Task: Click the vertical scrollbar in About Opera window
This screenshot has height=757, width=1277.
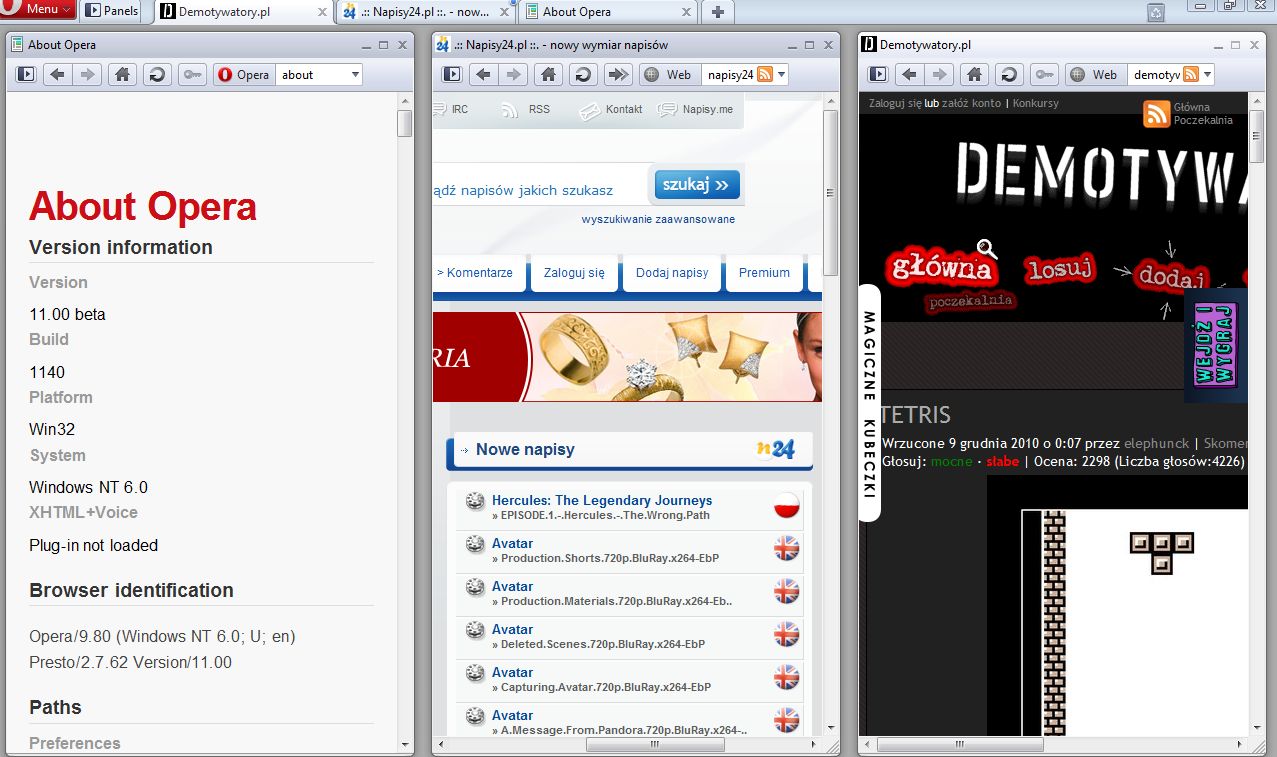Action: tap(404, 124)
